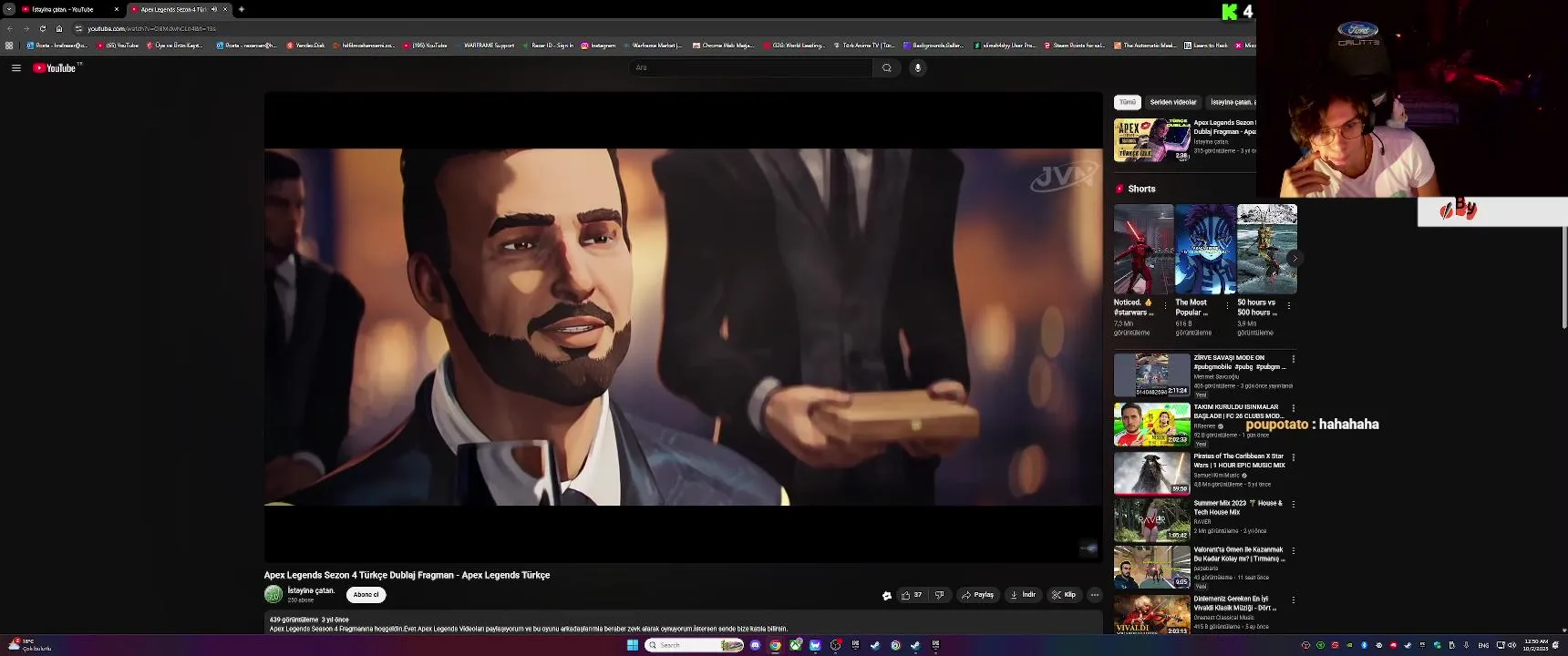Screen dimensions: 1568x656
Task: Click the browser home icon
Action: (x=59, y=28)
